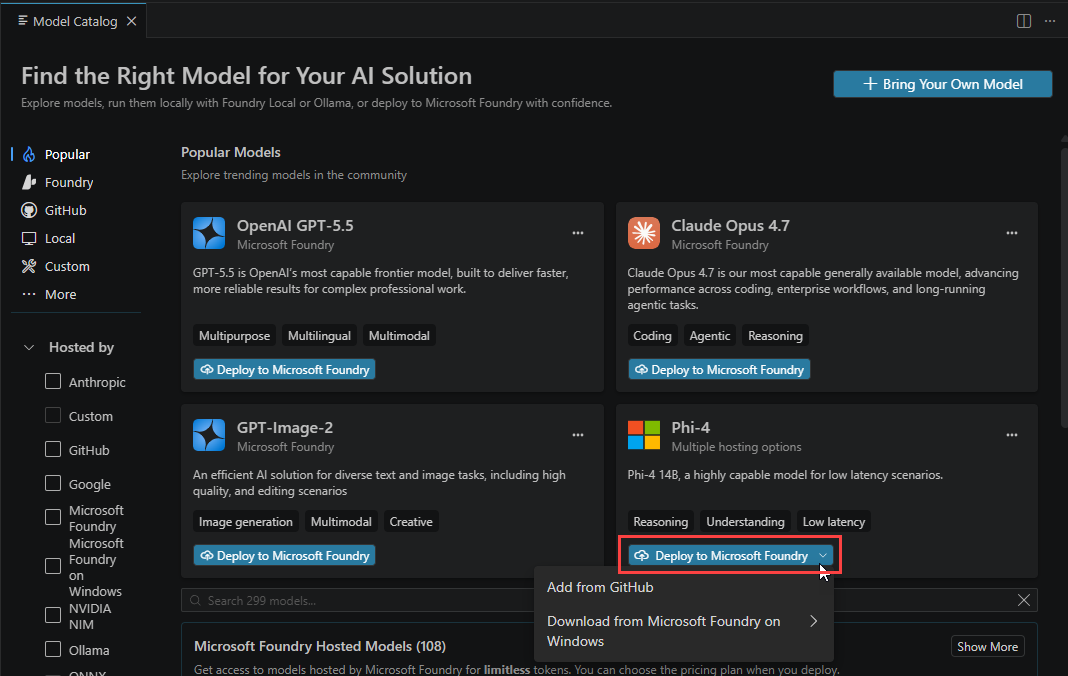Click the Multilingual tag on GPT-5.5

coord(319,336)
